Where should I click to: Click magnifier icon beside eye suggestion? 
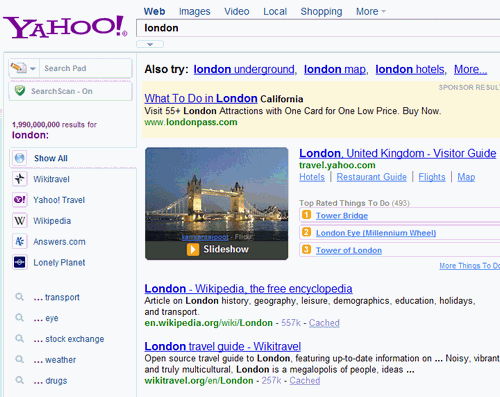(20, 318)
